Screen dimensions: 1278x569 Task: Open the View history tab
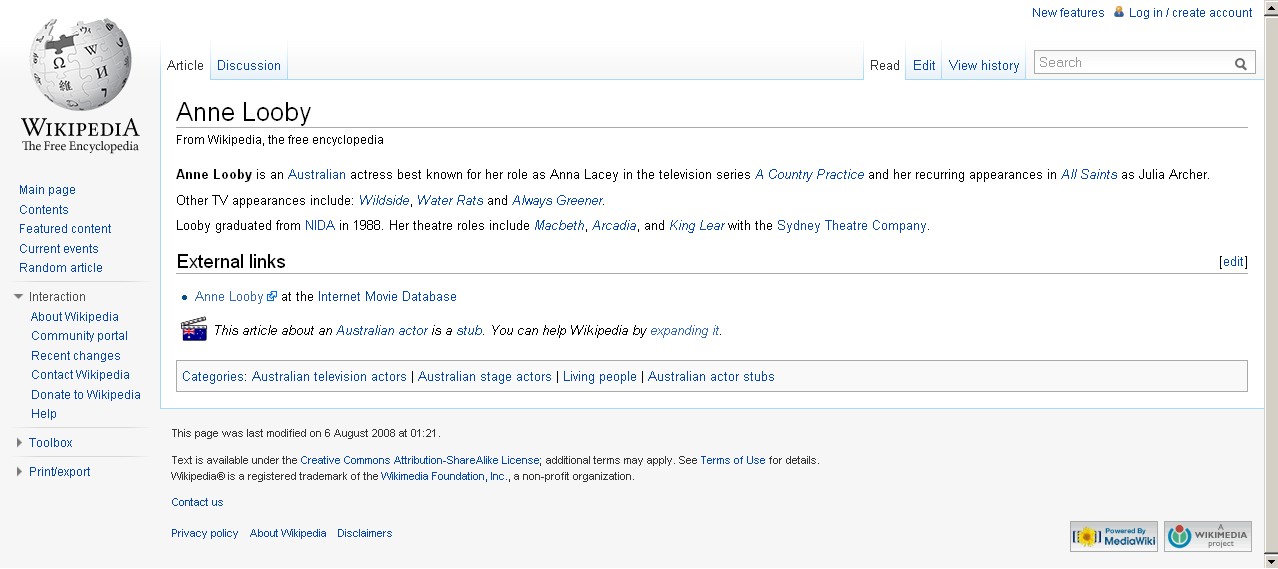click(x=983, y=66)
